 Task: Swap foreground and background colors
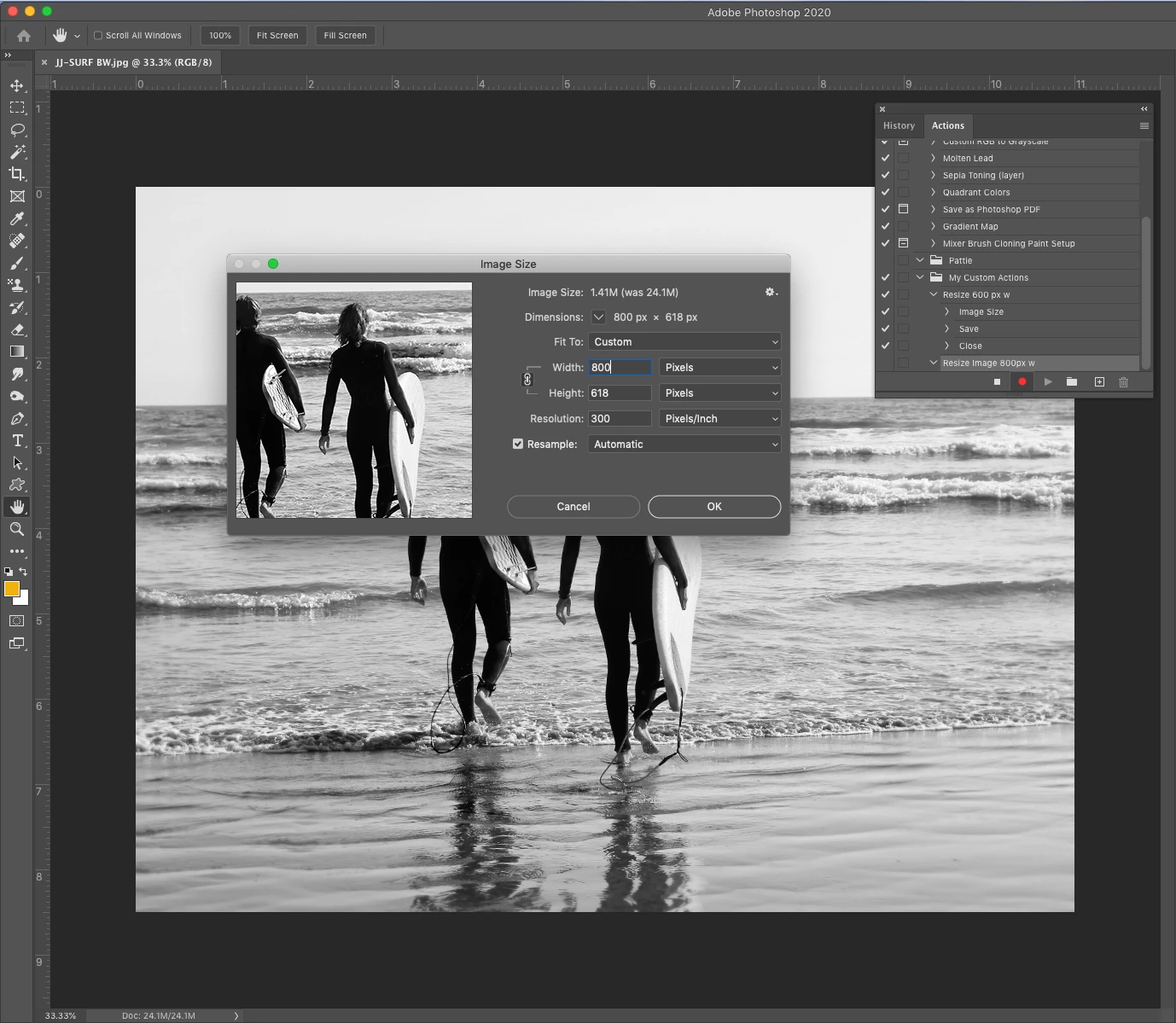[x=23, y=572]
